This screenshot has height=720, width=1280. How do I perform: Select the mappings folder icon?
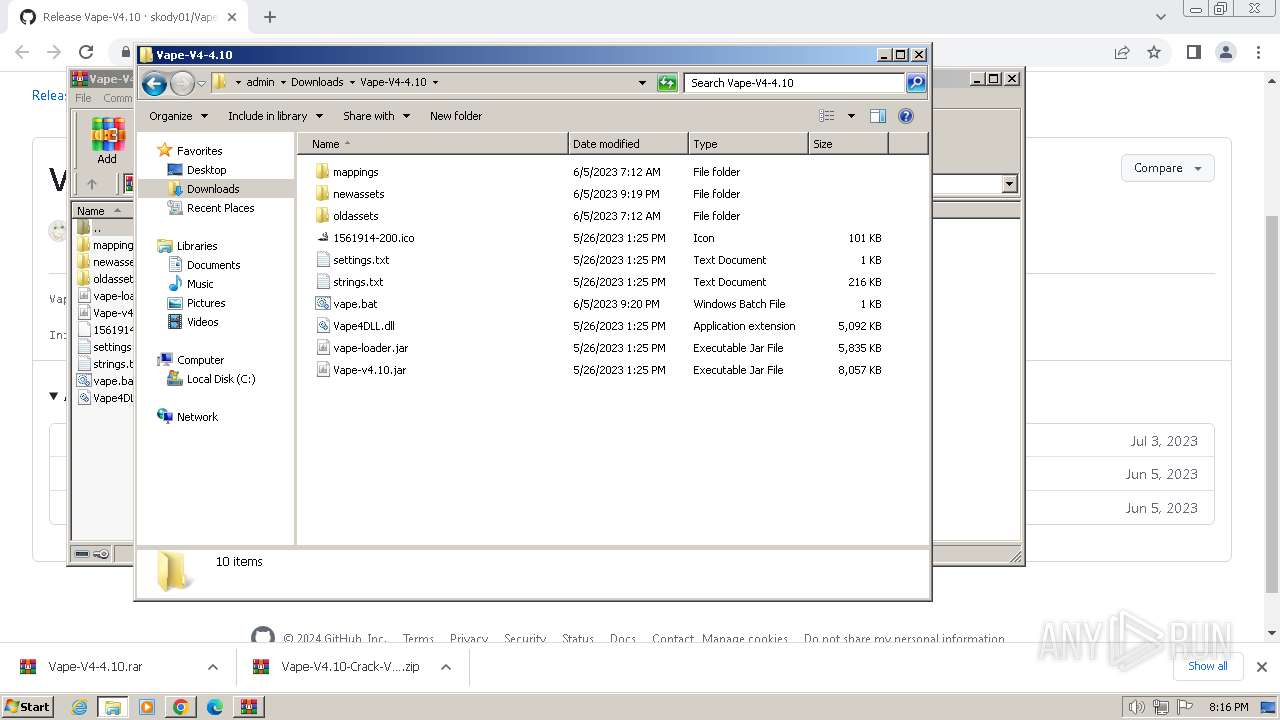[x=322, y=172]
